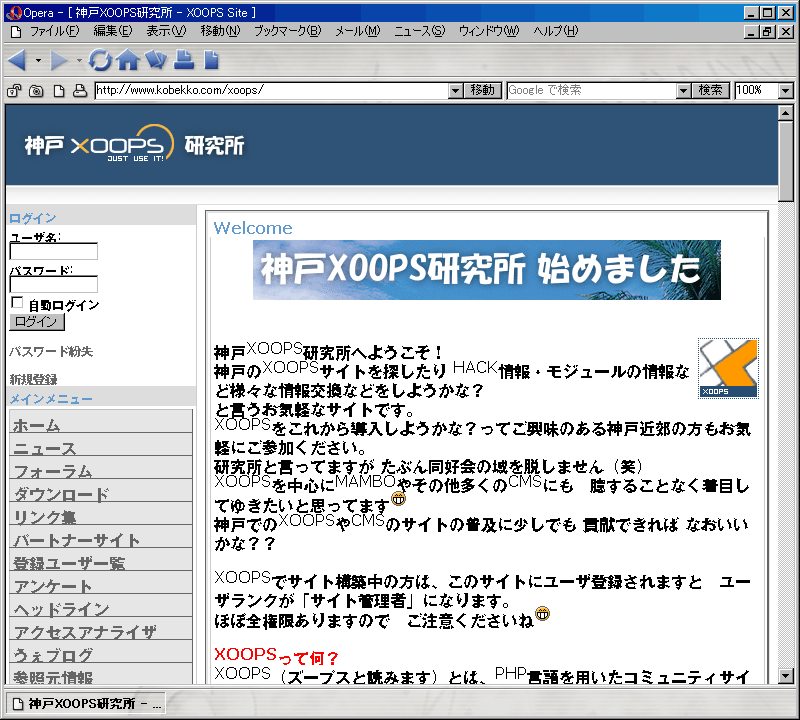
Task: Click the Opera logo in the title bar
Action: click(13, 13)
